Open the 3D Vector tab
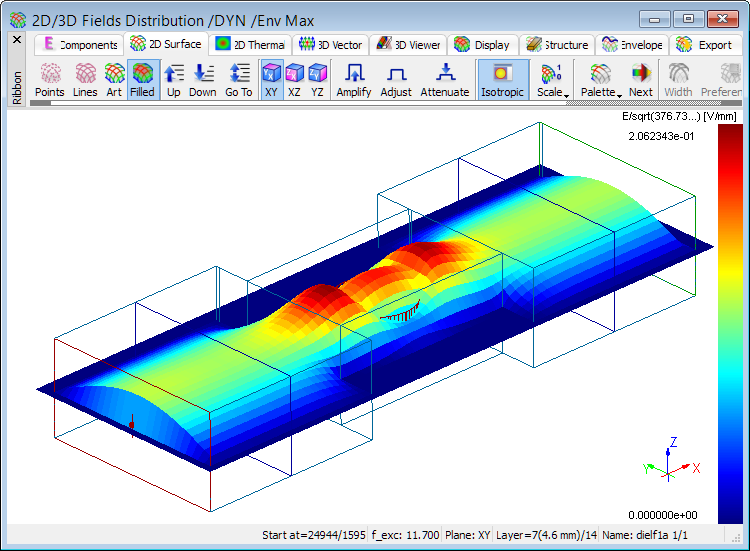750x551 pixels. (331, 45)
